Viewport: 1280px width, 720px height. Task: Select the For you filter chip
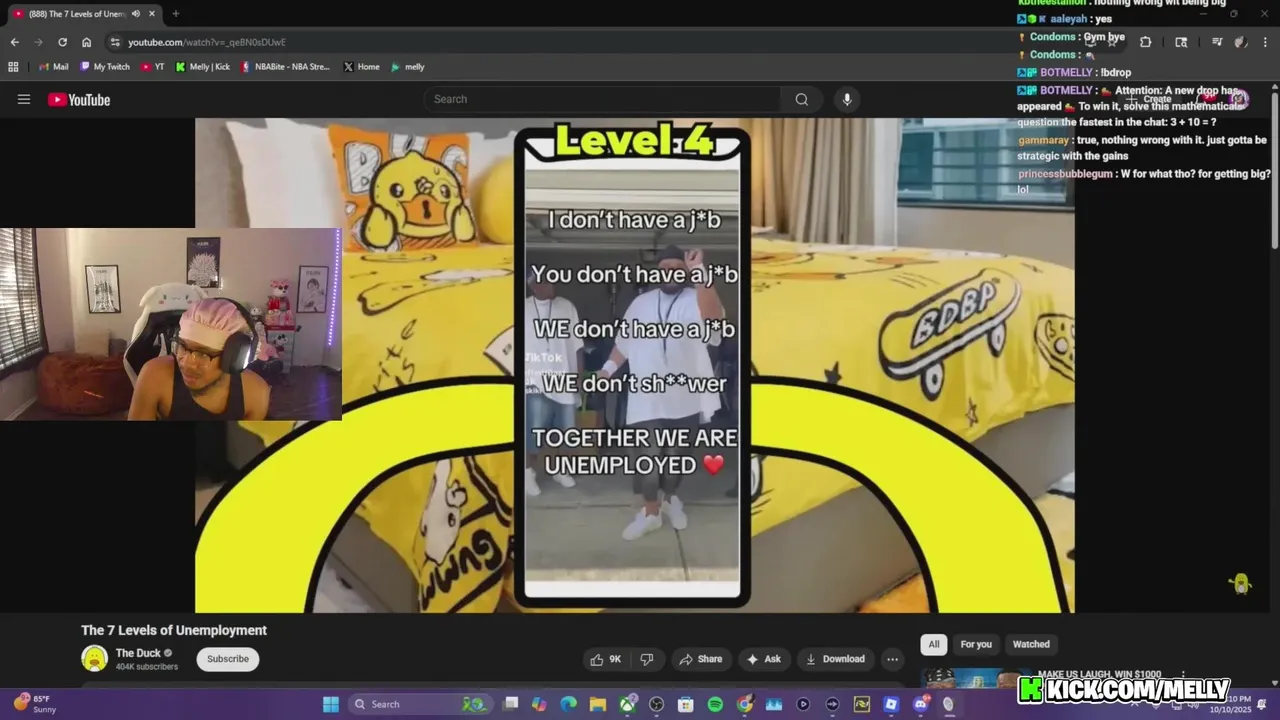tap(976, 644)
